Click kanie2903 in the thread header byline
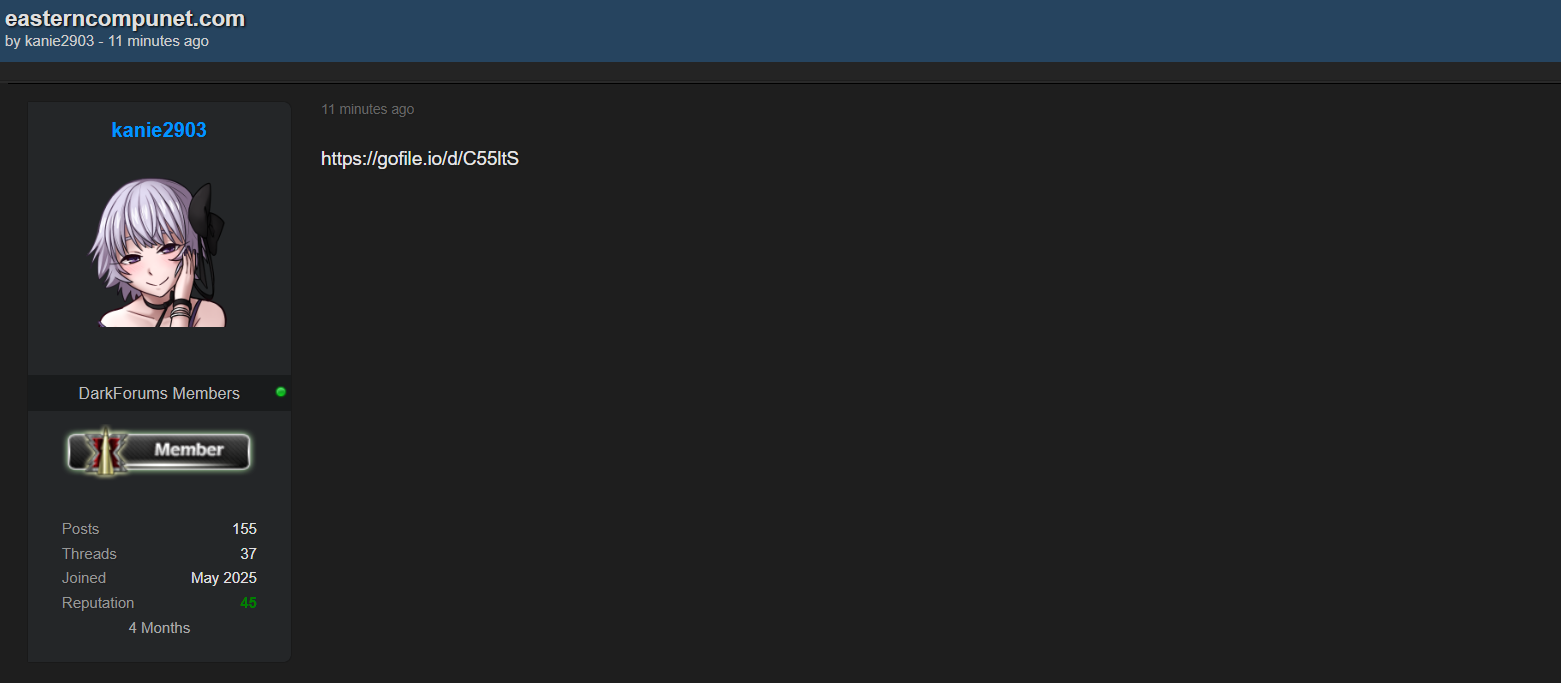 [x=59, y=41]
